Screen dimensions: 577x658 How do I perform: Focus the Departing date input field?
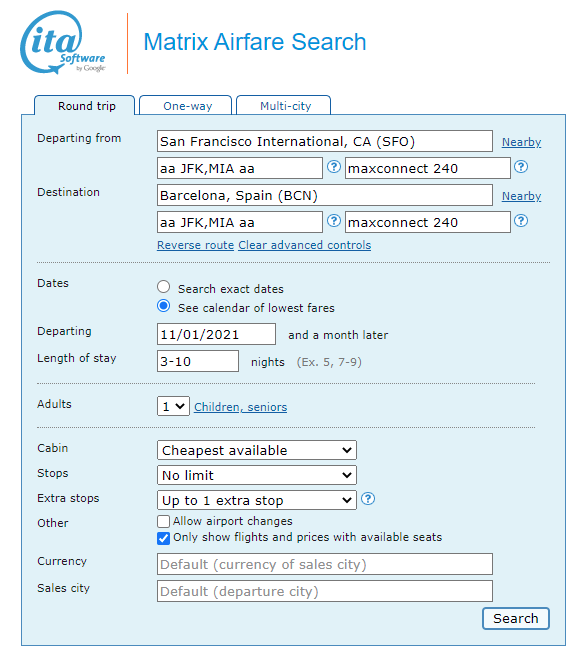[217, 334]
